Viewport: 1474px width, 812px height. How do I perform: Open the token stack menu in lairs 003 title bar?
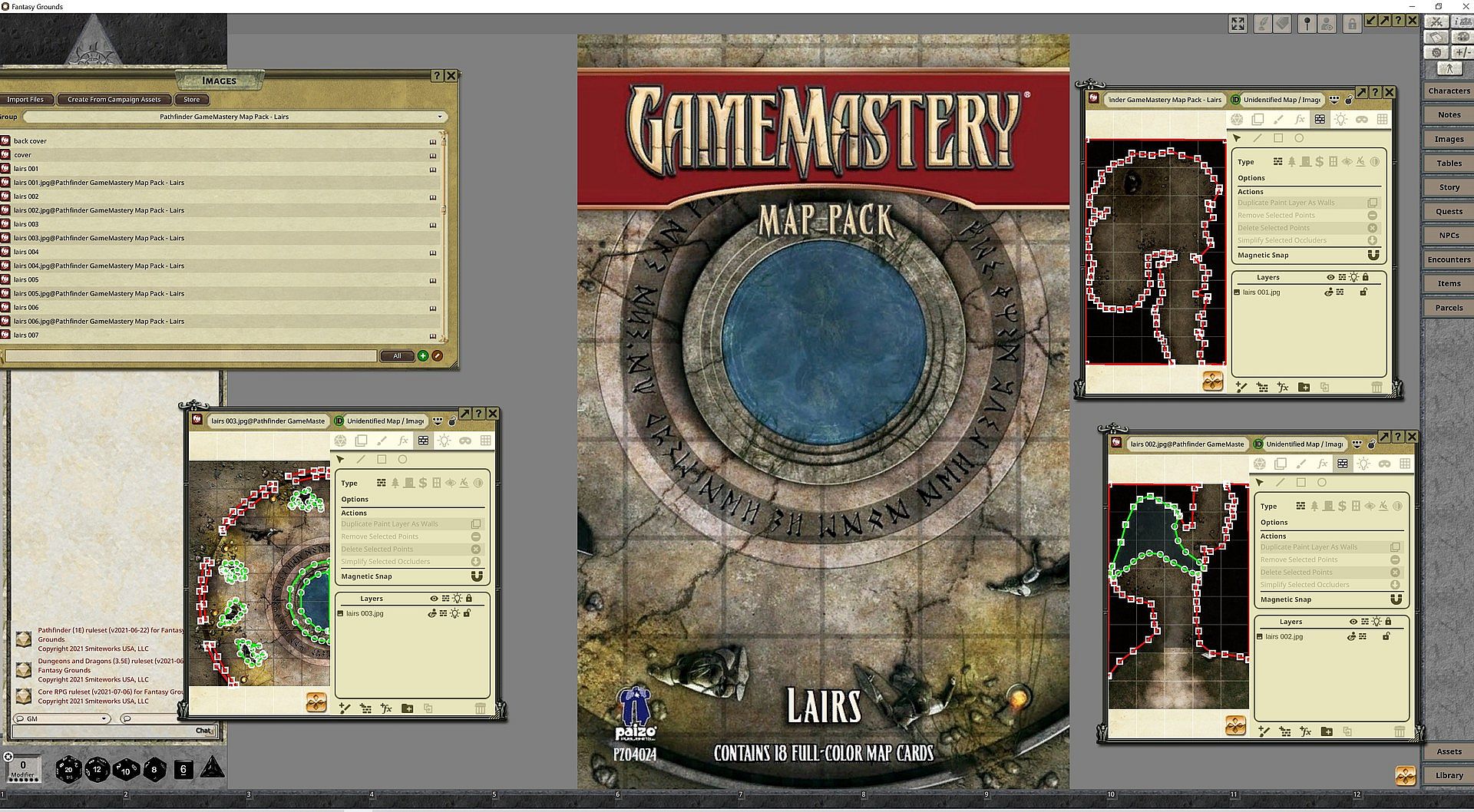click(438, 421)
